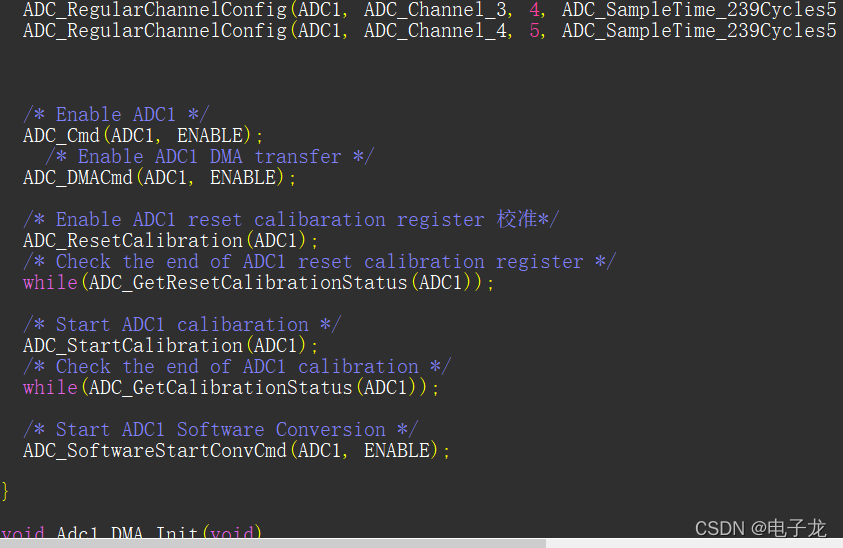Image resolution: width=843 pixels, height=548 pixels.
Task: Click the line 'ADC_DMACmd(ADC1, ENABLE);'
Action: [159, 177]
